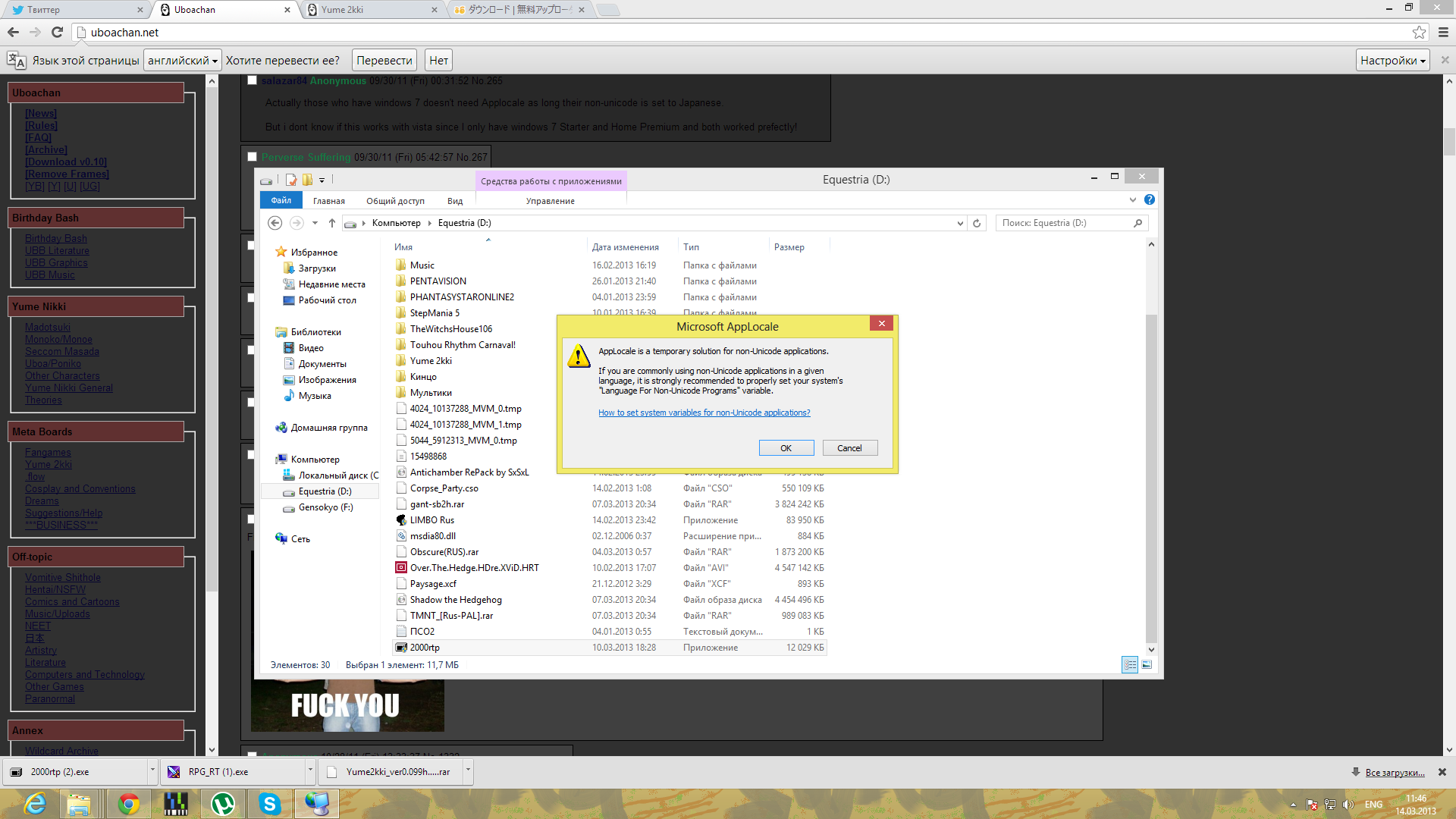This screenshot has height=819, width=1456.
Task: Click the Action Center flag in the tray
Action: tap(1312, 805)
